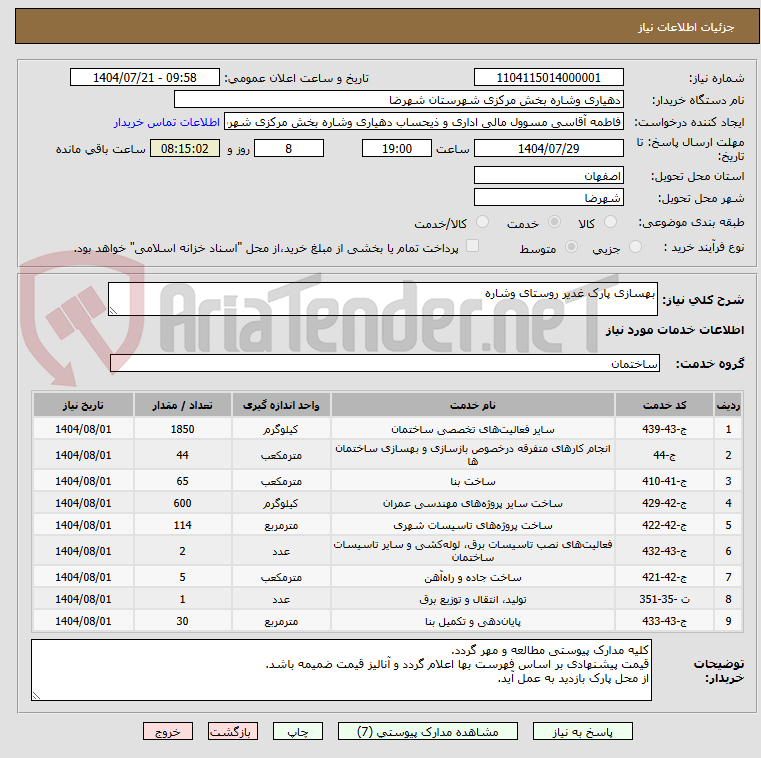761x758 pixels.
Task: Click service code ج-41-410 cell
Action: pos(664,481)
